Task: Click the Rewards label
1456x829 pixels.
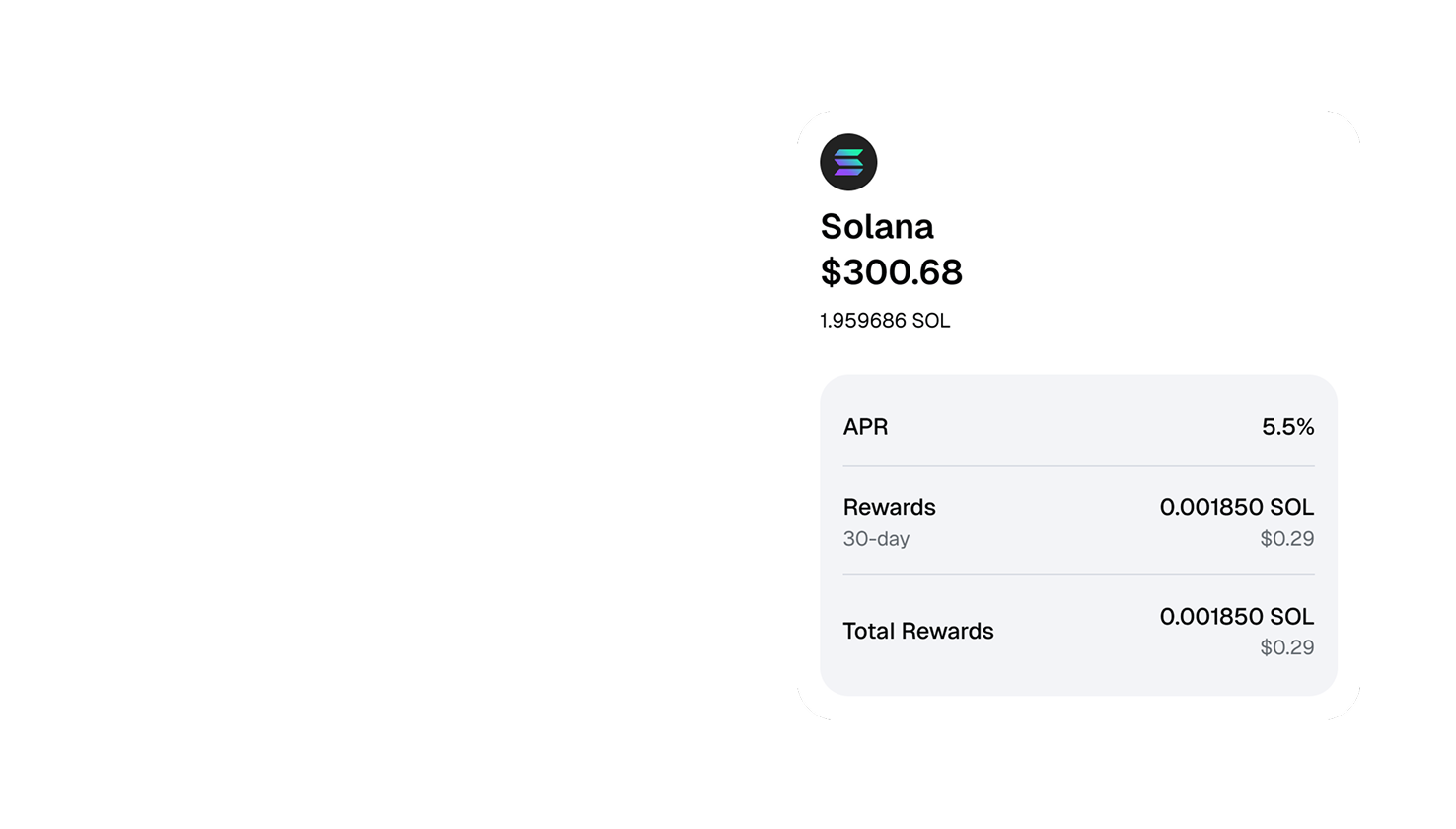Action: click(x=889, y=507)
